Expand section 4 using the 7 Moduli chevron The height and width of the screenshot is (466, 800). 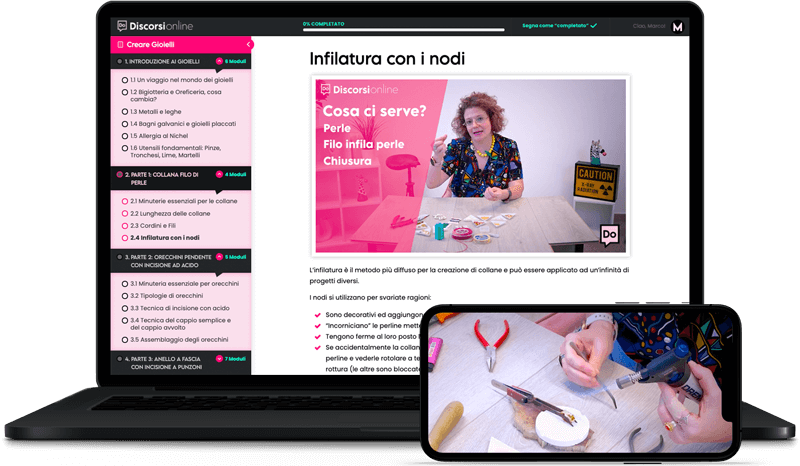coord(219,359)
